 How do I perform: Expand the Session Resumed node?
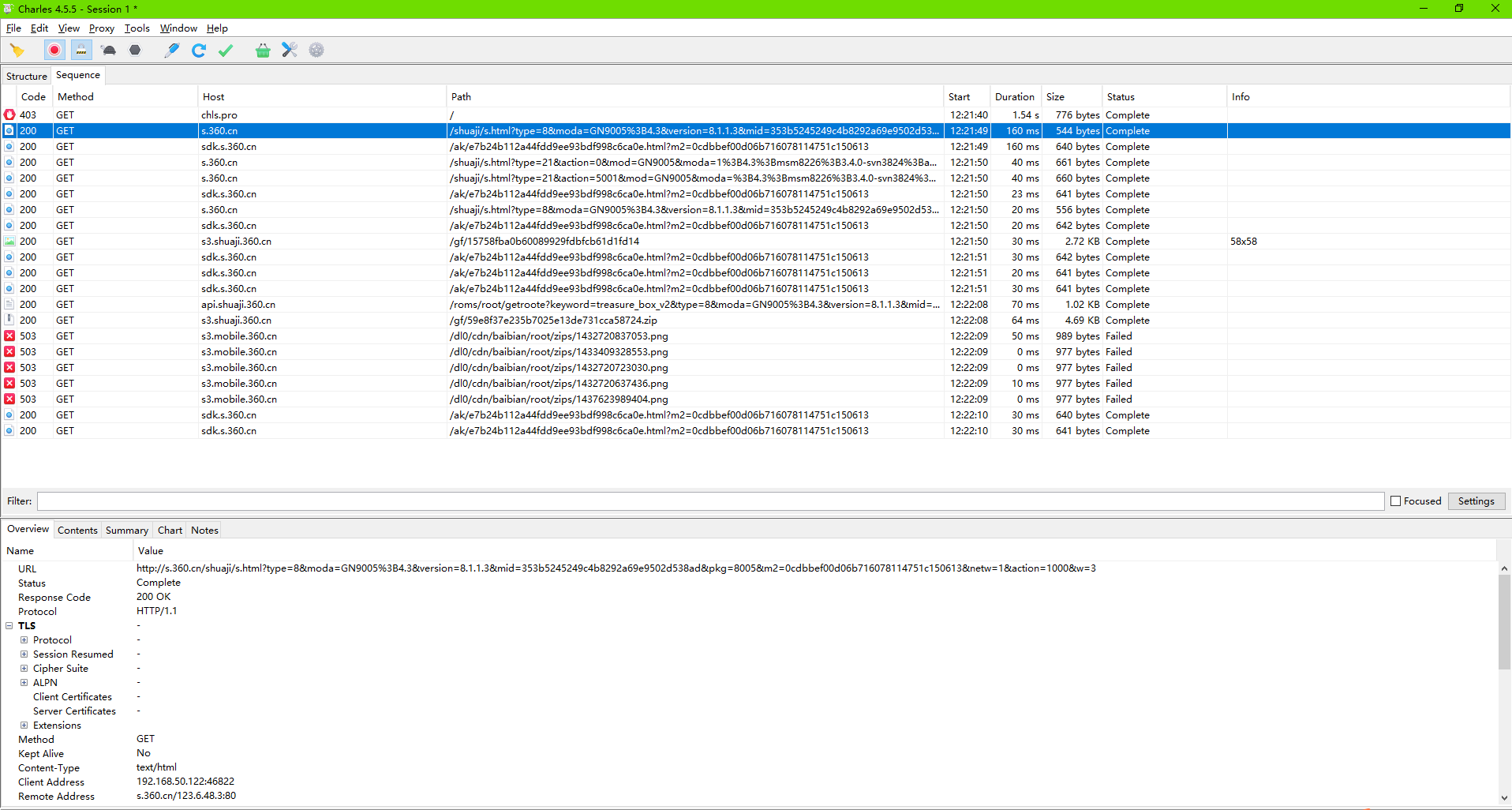point(24,654)
